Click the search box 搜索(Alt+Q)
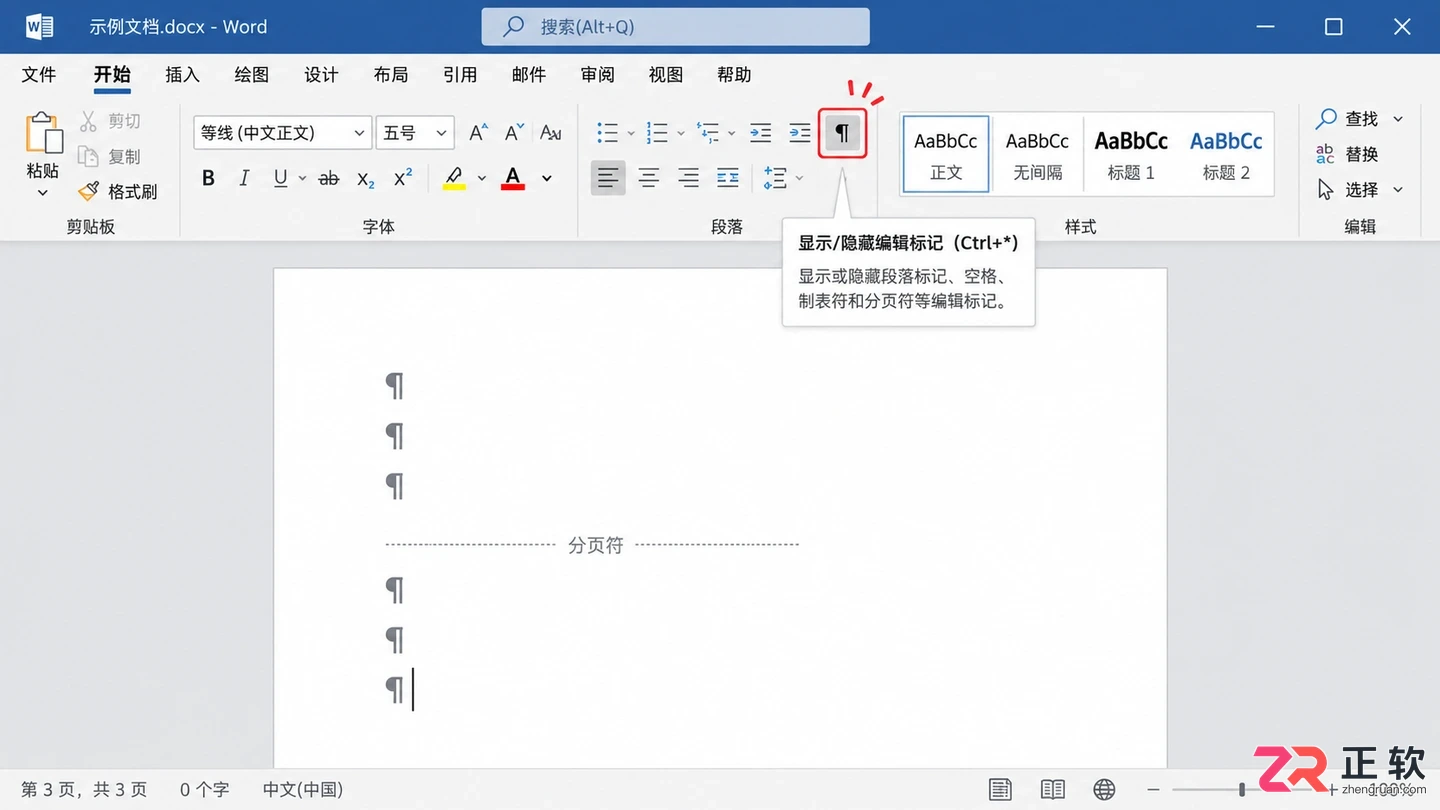 point(675,27)
